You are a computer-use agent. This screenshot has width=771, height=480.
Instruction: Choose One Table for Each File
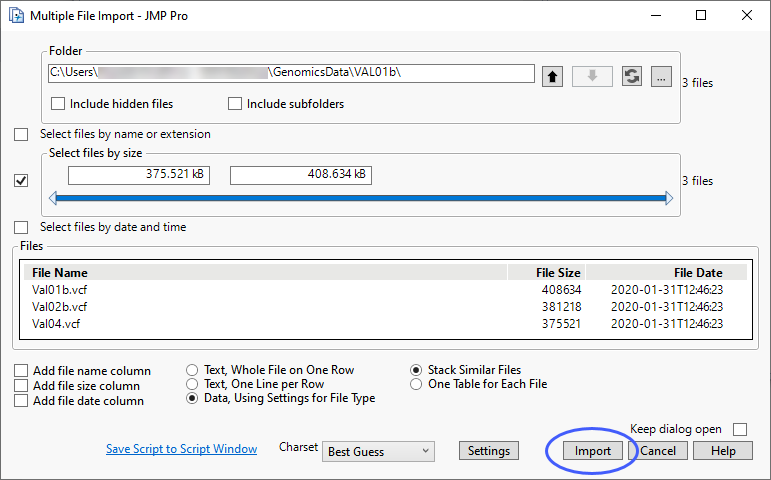tap(417, 384)
